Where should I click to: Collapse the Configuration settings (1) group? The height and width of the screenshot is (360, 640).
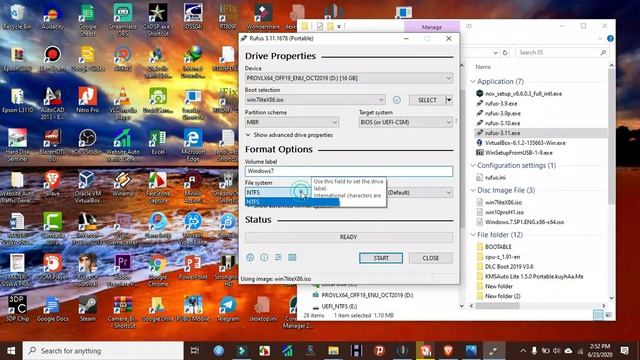pyautogui.click(x=473, y=165)
